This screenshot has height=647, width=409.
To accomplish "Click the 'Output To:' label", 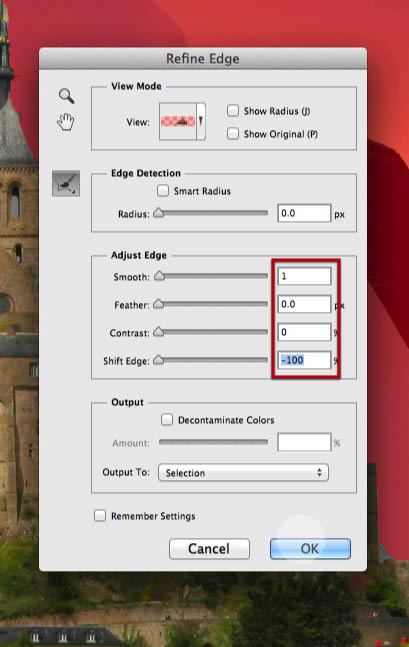I will point(126,472).
